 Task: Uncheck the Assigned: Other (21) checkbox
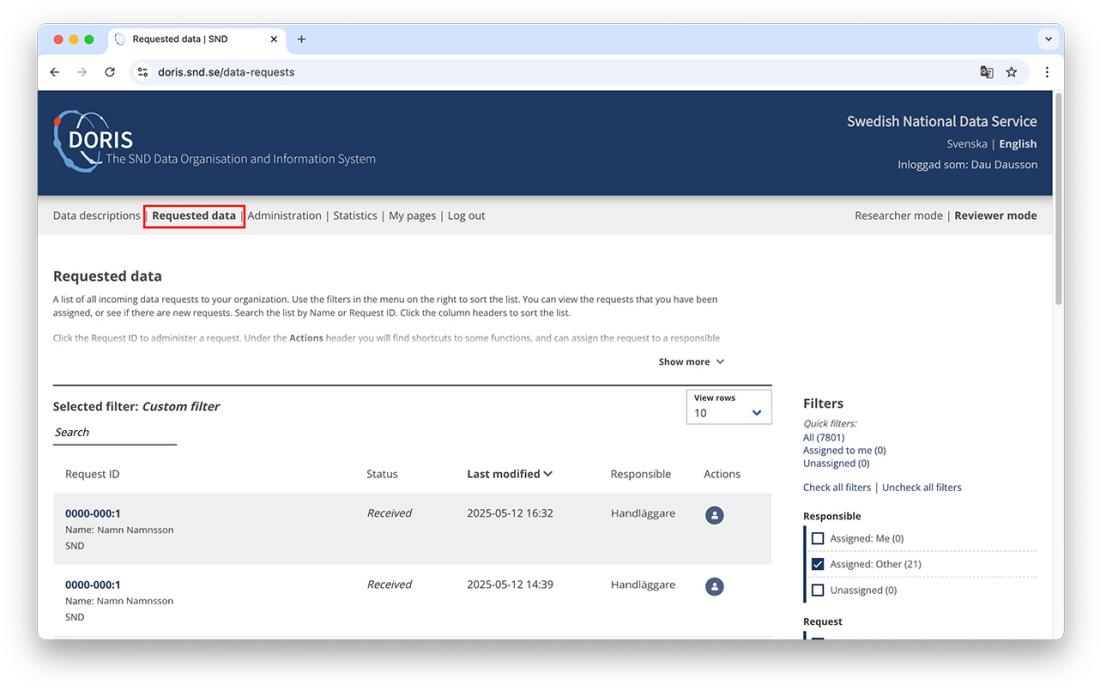click(x=817, y=564)
